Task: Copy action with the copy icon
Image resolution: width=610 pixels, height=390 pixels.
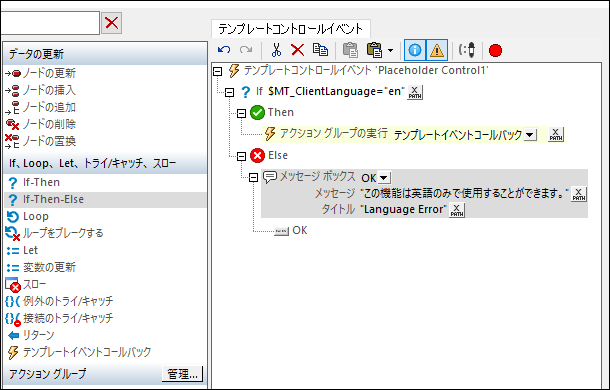Action: tap(320, 50)
